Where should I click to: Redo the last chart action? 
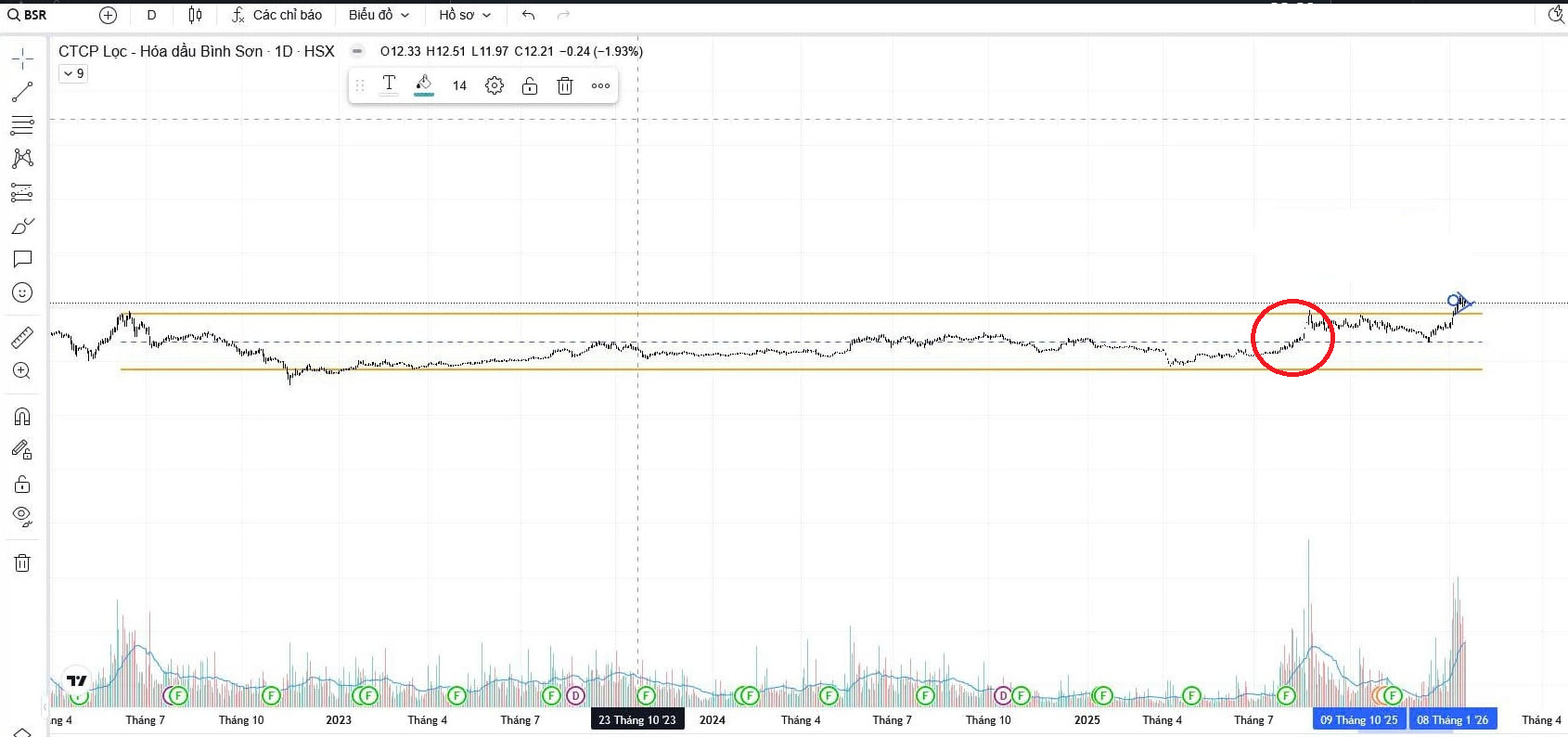click(563, 15)
